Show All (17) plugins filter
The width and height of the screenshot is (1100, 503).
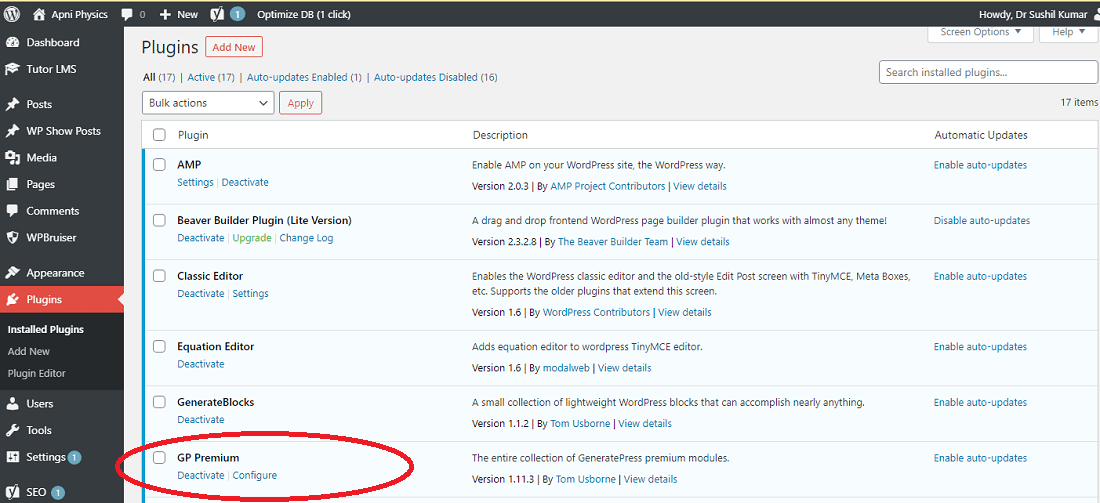click(159, 77)
